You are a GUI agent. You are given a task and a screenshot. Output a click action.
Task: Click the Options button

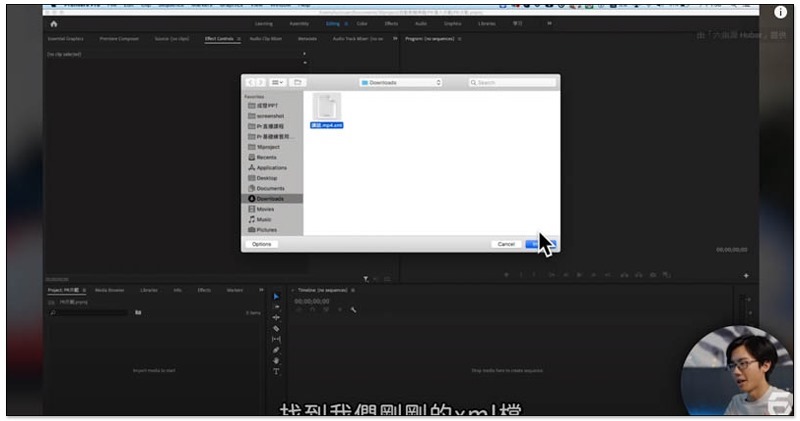point(262,244)
